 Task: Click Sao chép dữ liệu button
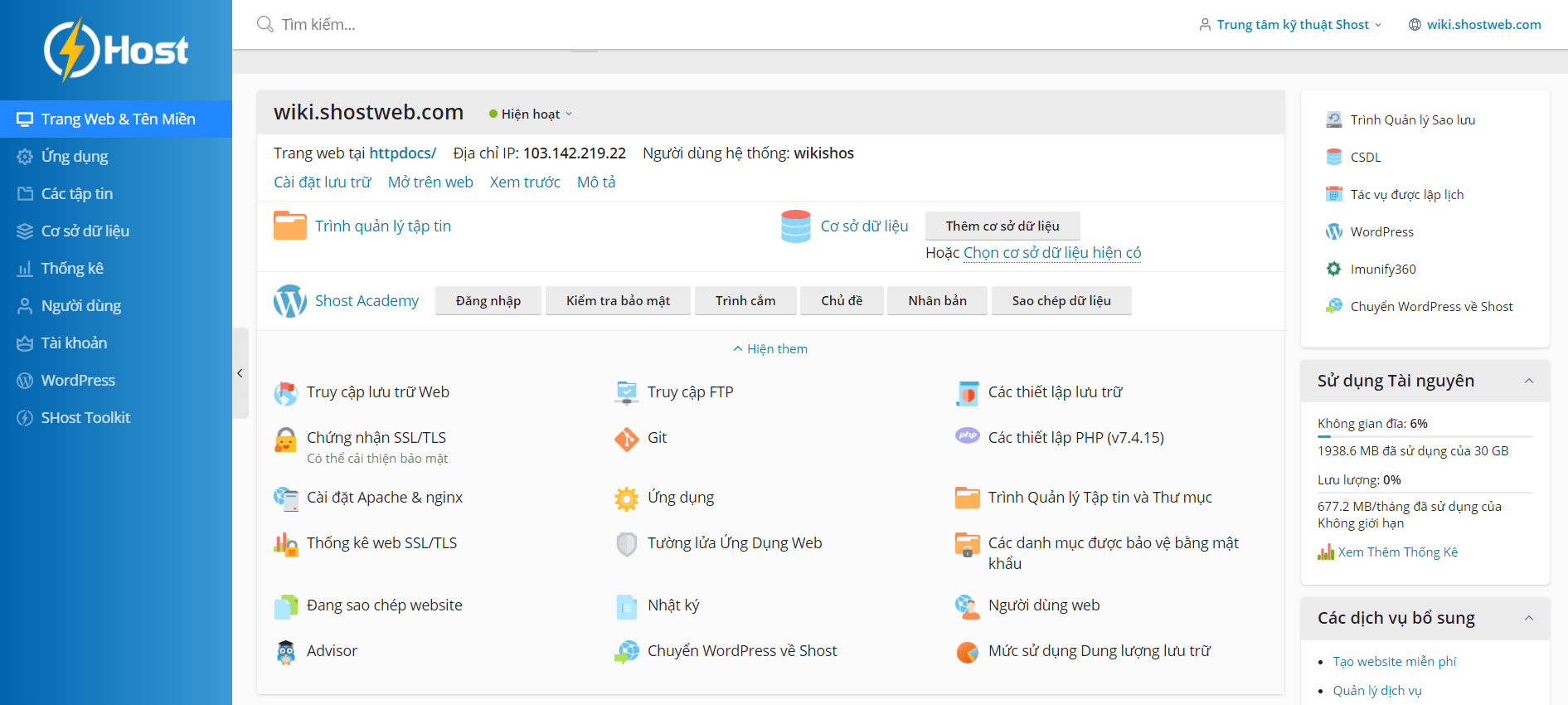pyautogui.click(x=1061, y=301)
